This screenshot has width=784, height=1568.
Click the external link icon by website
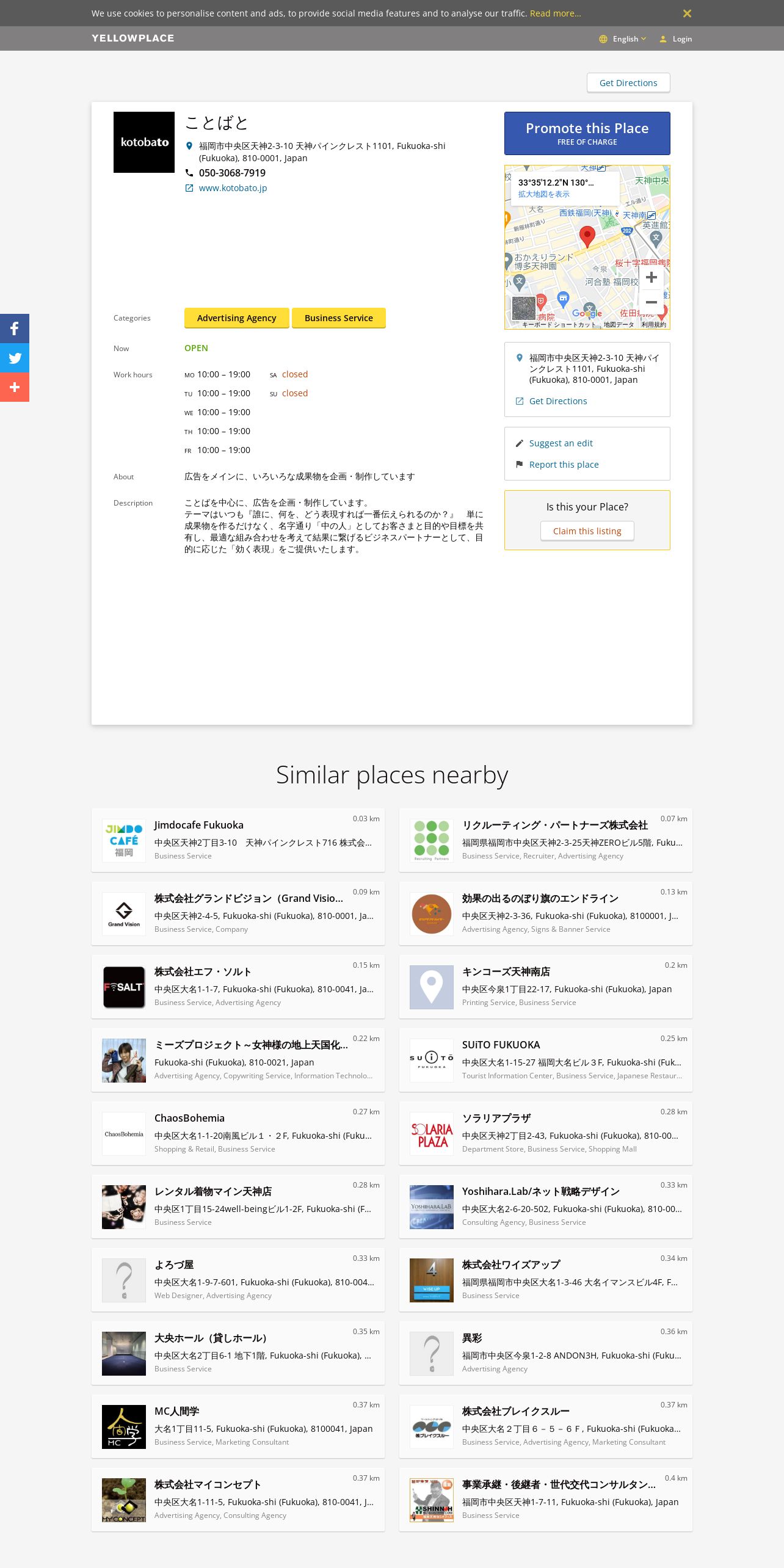189,188
